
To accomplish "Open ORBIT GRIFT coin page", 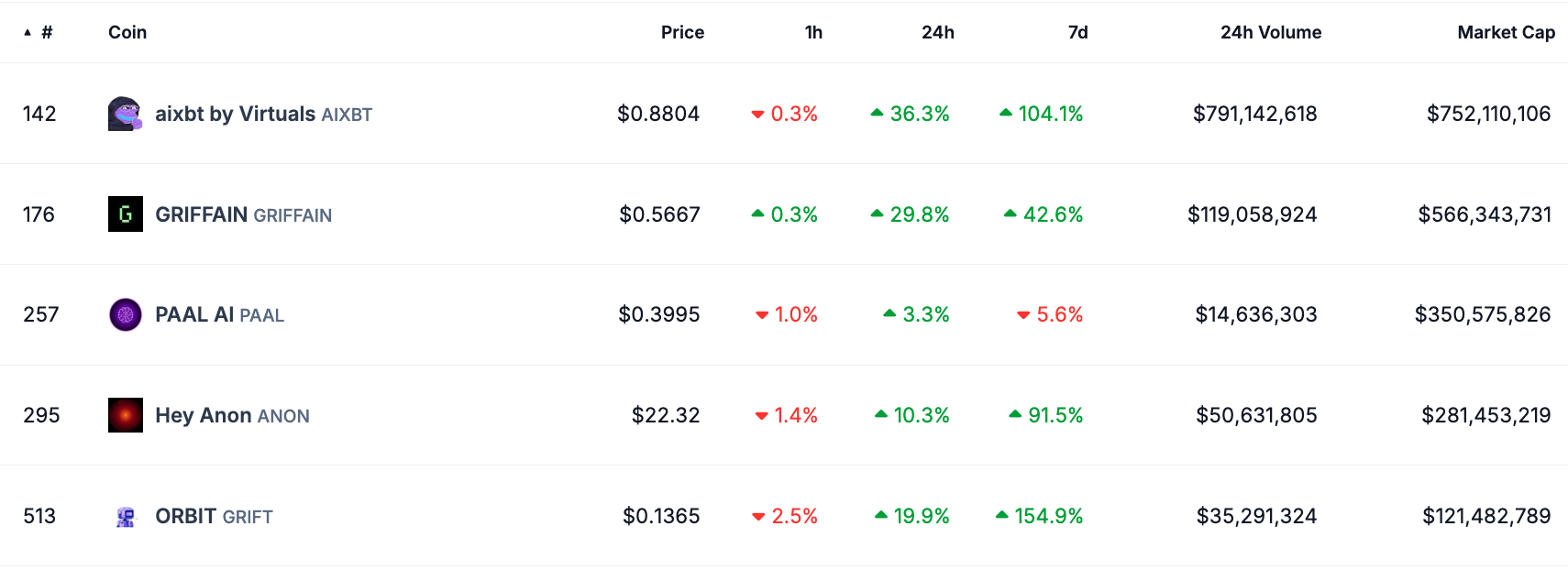I will pos(186,517).
